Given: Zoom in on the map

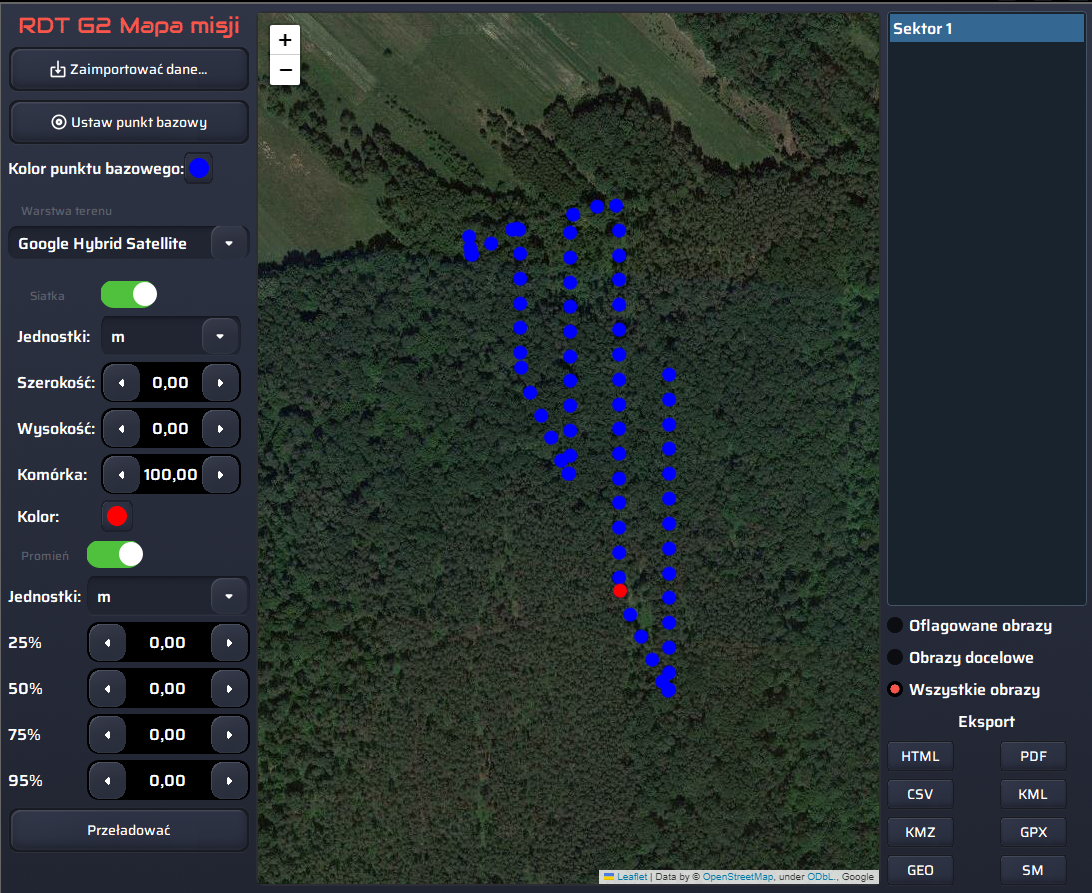Looking at the screenshot, I should [x=285, y=40].
